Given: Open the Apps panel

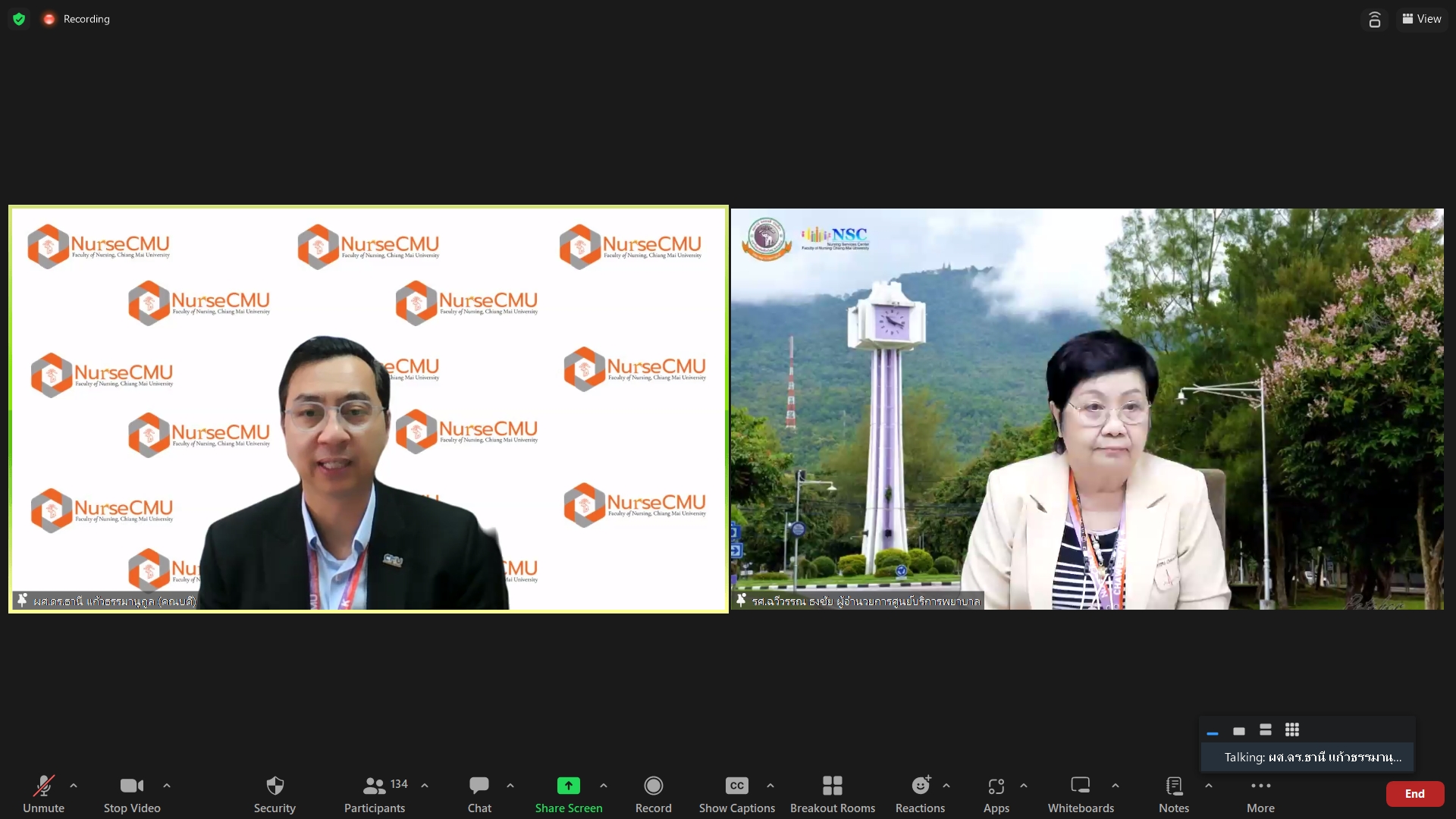Looking at the screenshot, I should point(996,793).
